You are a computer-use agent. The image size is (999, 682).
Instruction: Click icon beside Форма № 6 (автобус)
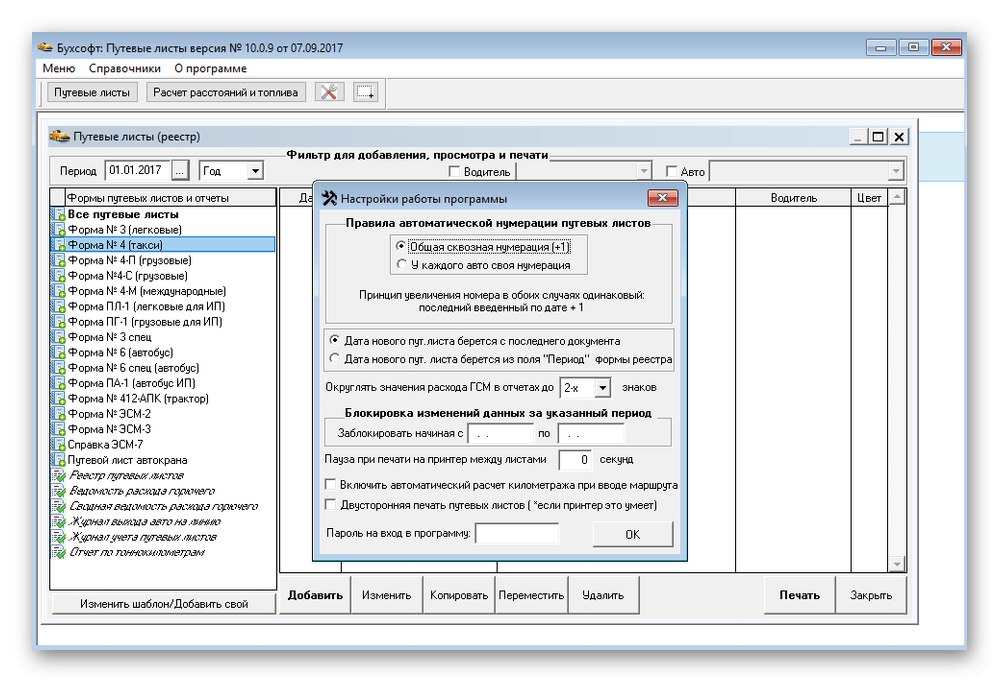pos(59,352)
